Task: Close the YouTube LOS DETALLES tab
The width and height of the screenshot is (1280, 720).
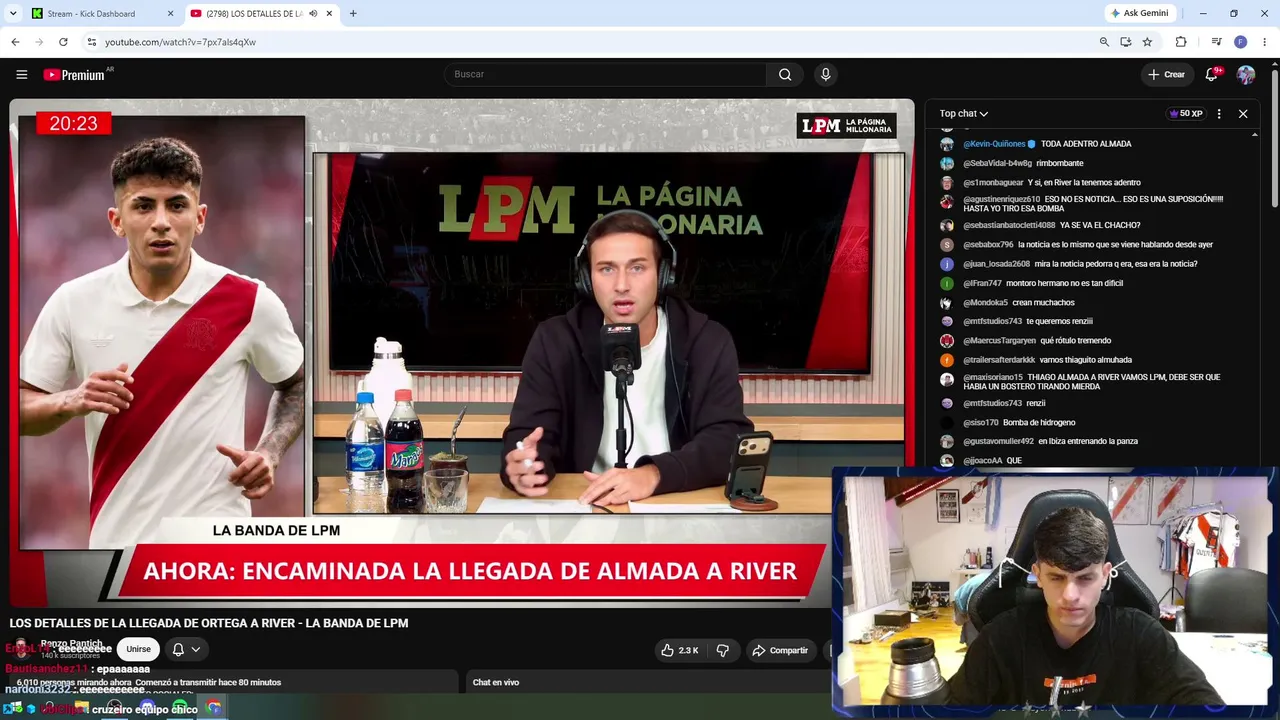Action: point(329,14)
